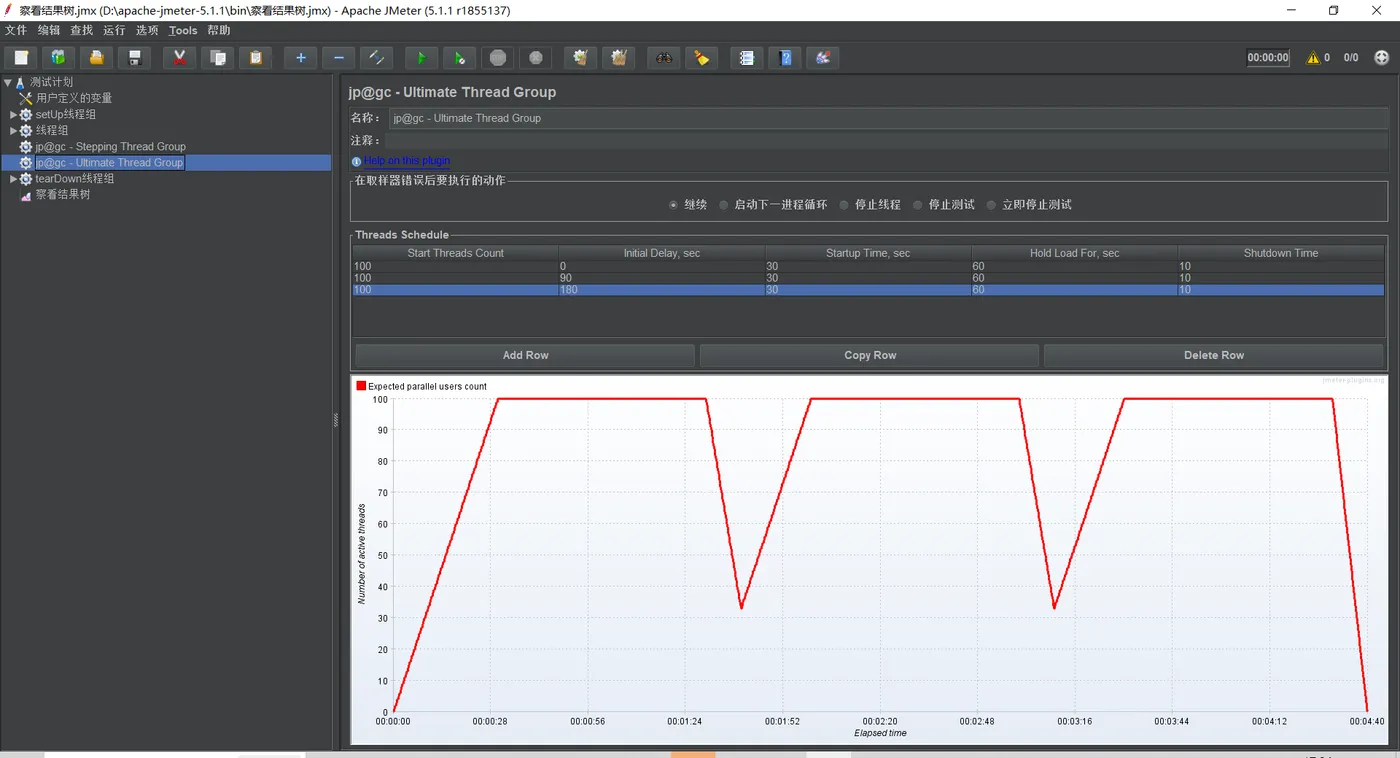Click the 00:00:00 elapsed timer display
This screenshot has width=1400, height=758.
tap(1268, 58)
